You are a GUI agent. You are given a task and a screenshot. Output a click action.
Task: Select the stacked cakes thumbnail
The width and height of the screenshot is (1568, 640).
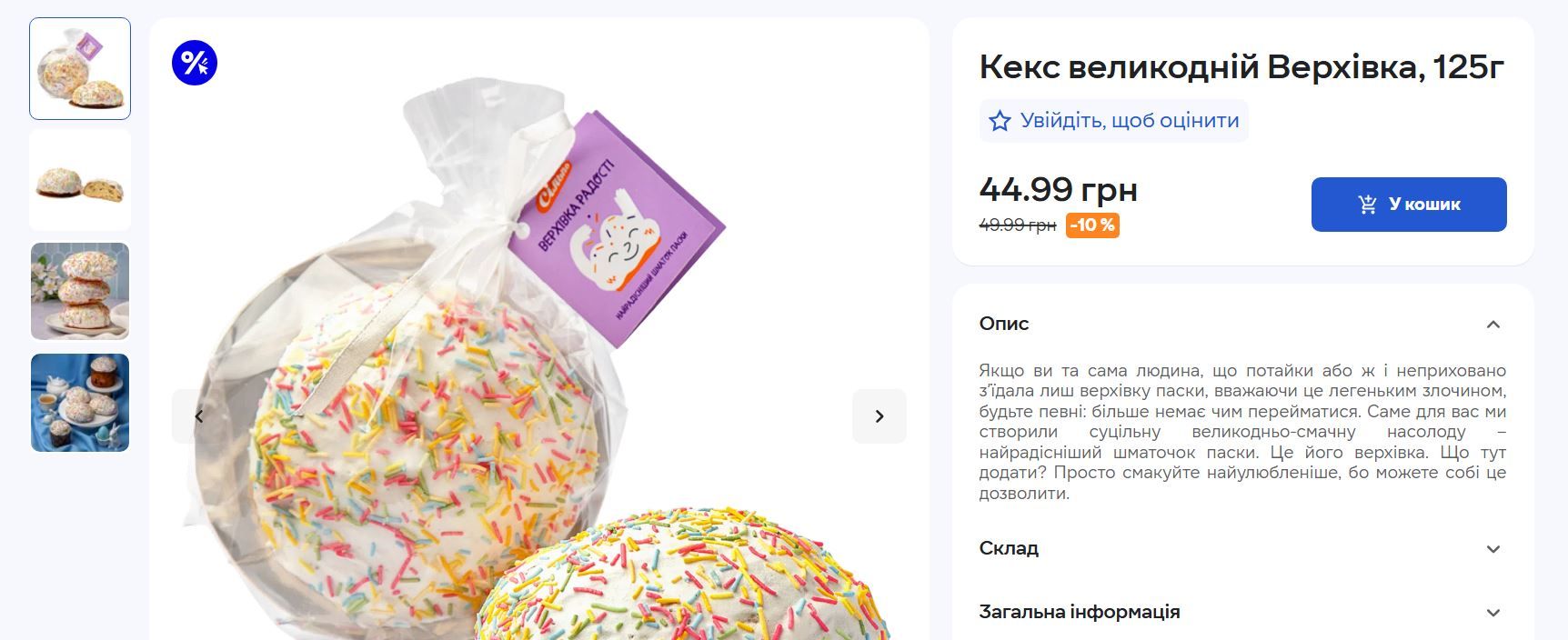pos(79,291)
